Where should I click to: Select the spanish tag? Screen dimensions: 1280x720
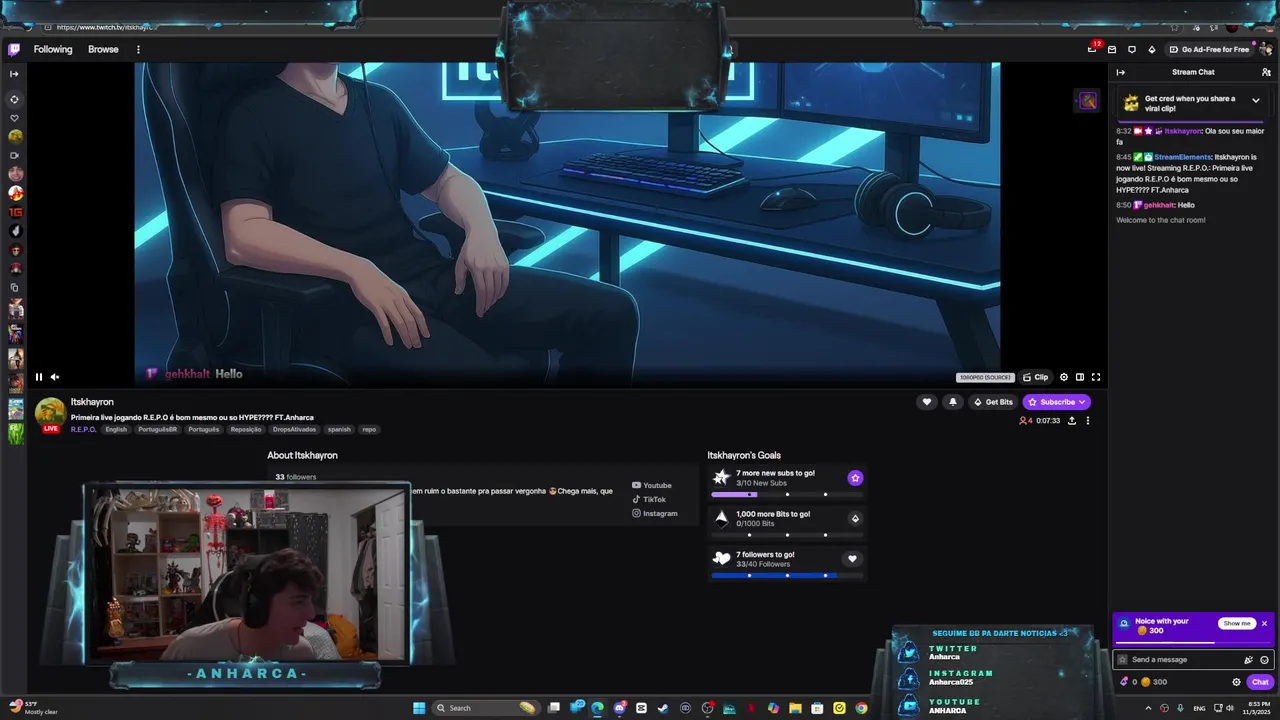click(x=339, y=430)
